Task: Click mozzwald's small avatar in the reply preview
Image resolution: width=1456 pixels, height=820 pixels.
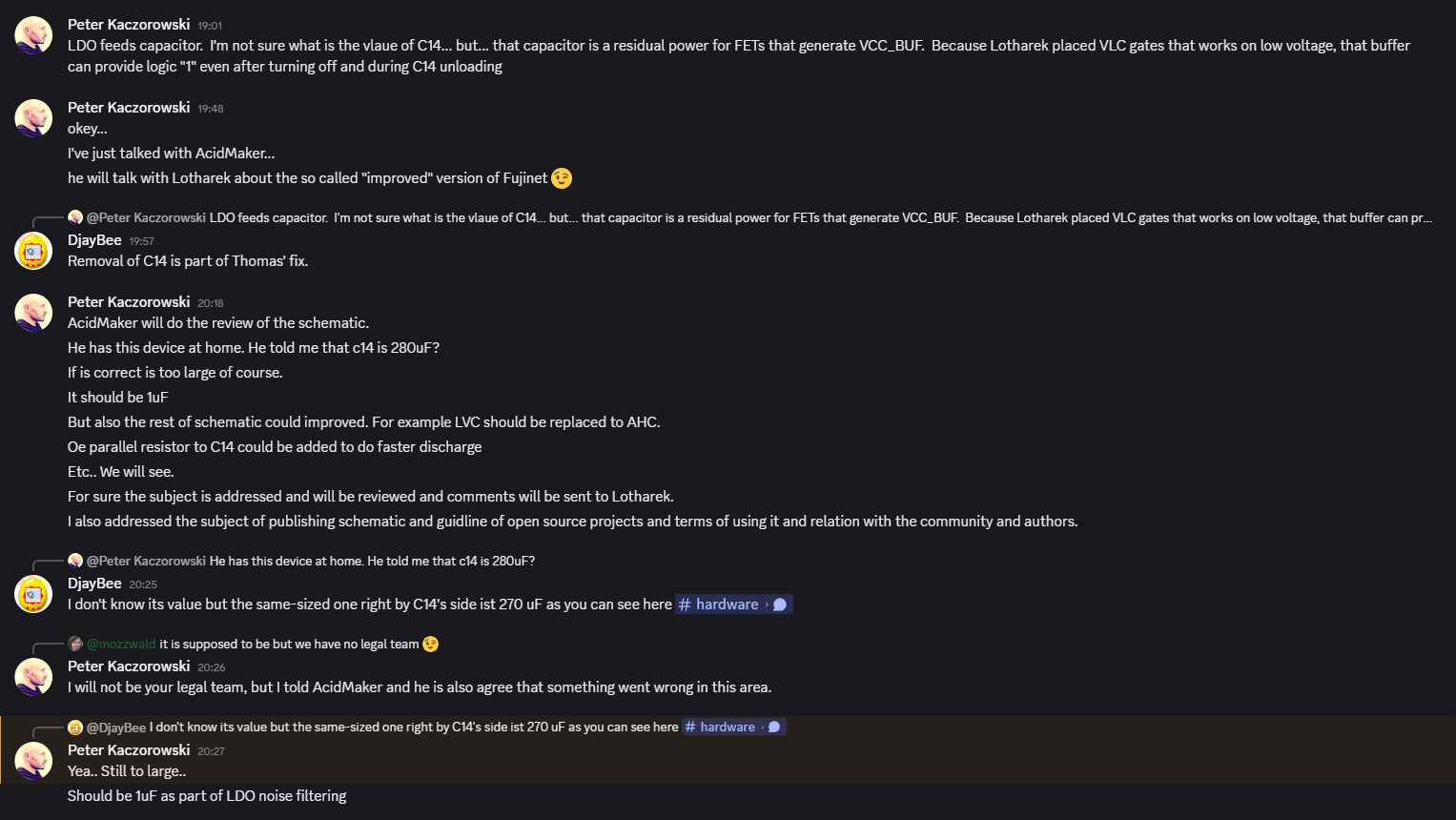Action: click(x=75, y=644)
